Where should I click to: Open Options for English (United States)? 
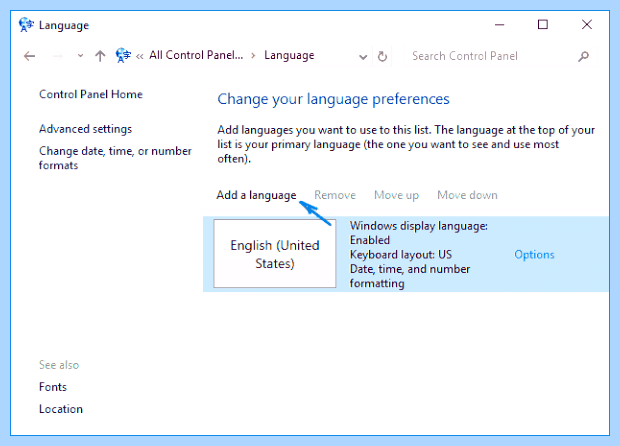pos(534,255)
